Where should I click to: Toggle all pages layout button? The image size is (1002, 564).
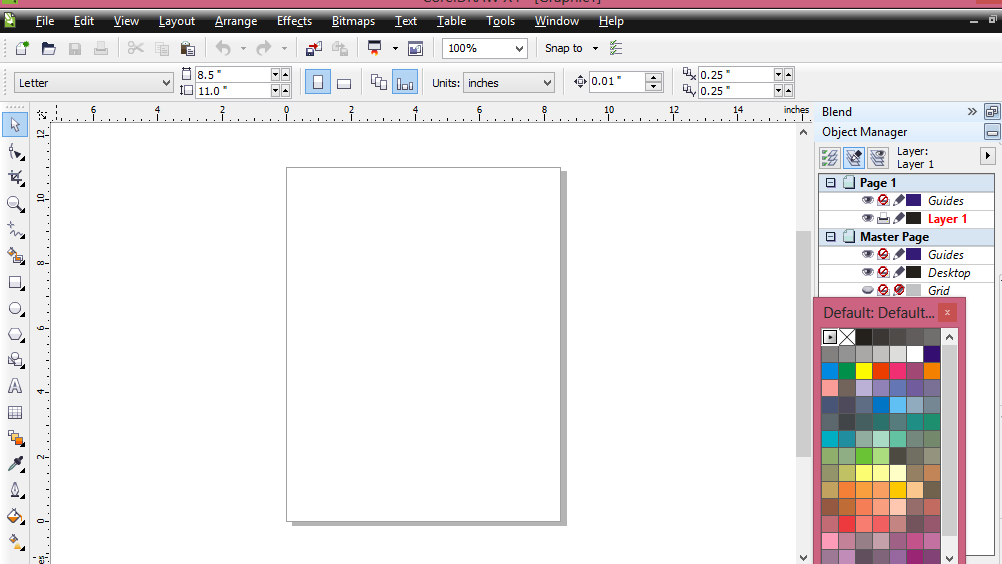379,83
